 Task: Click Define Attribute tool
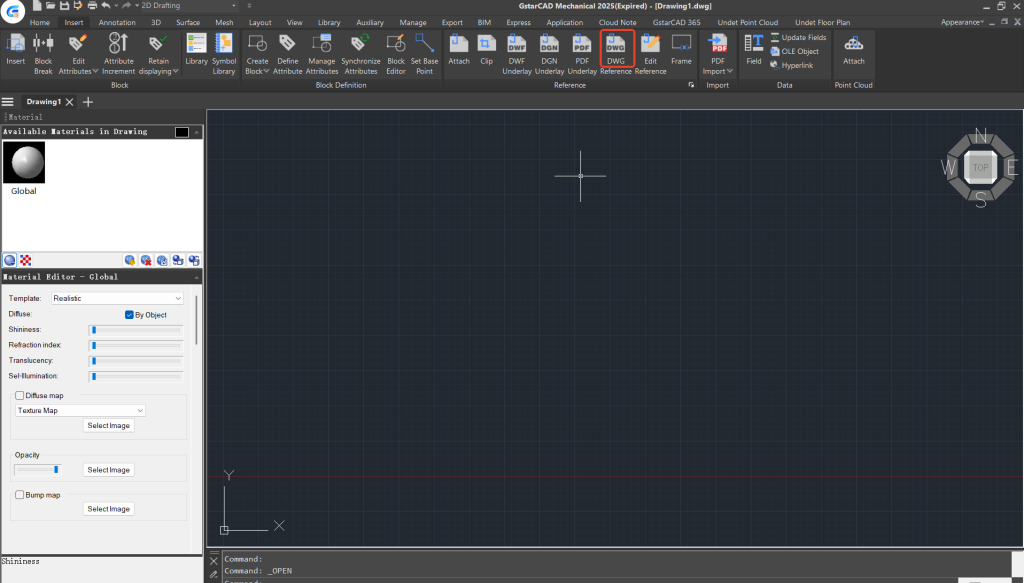pos(287,54)
